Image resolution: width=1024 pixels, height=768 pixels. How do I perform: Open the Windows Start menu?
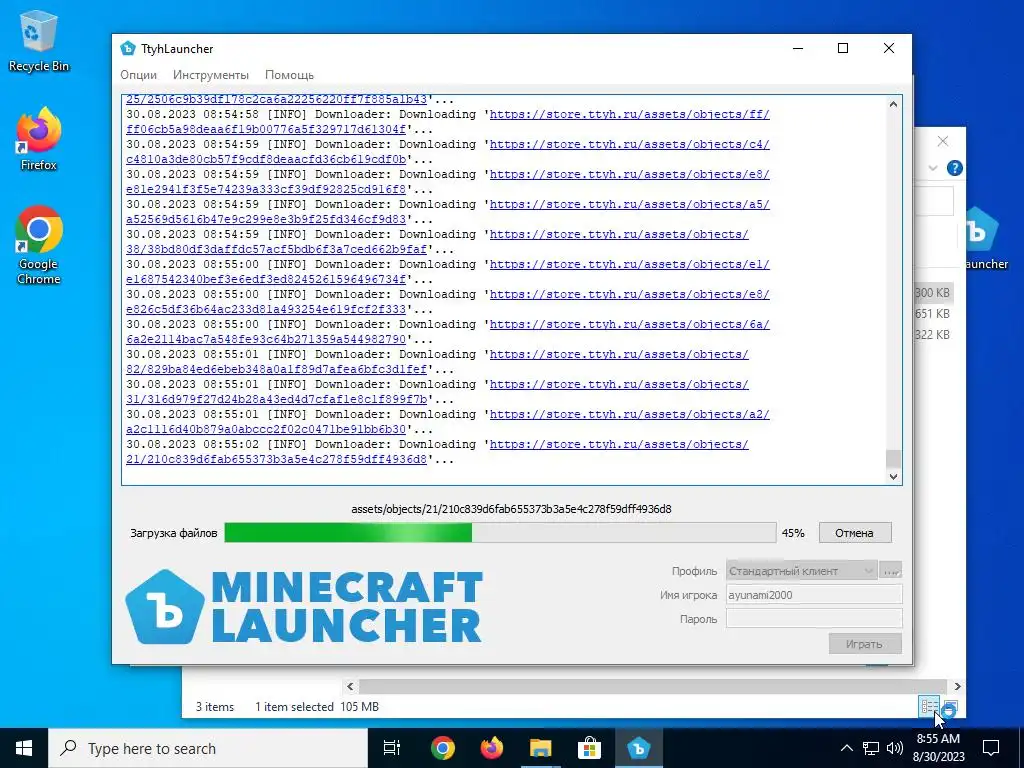24,748
